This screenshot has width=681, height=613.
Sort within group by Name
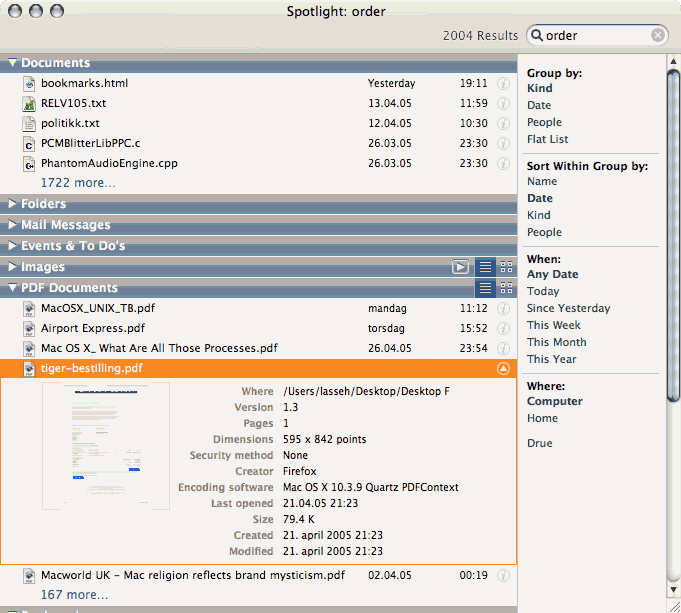pyautogui.click(x=542, y=181)
